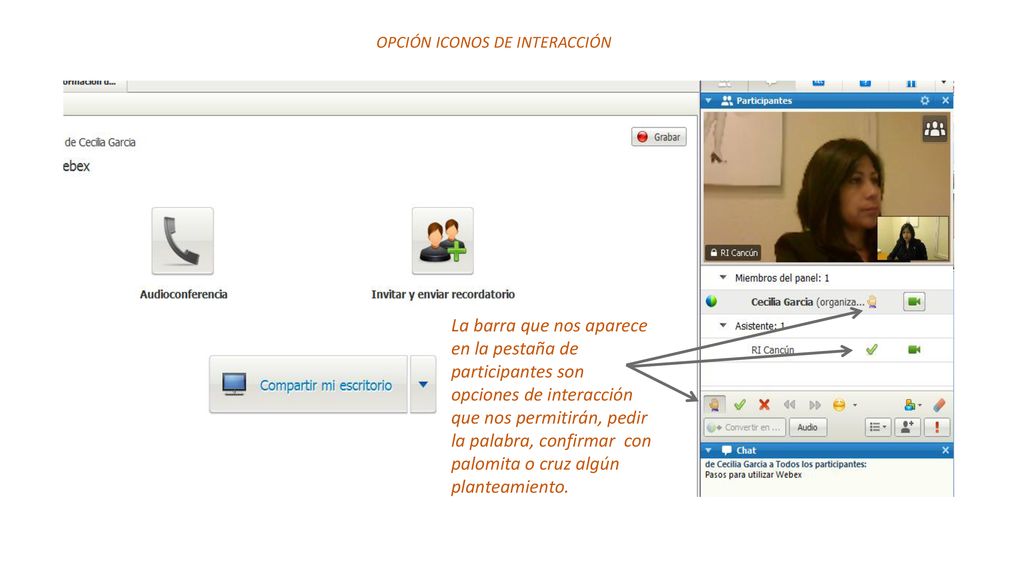This screenshot has width=1024, height=576.
Task: Select Cecilia Garcia in the participants list
Action: pos(827,302)
